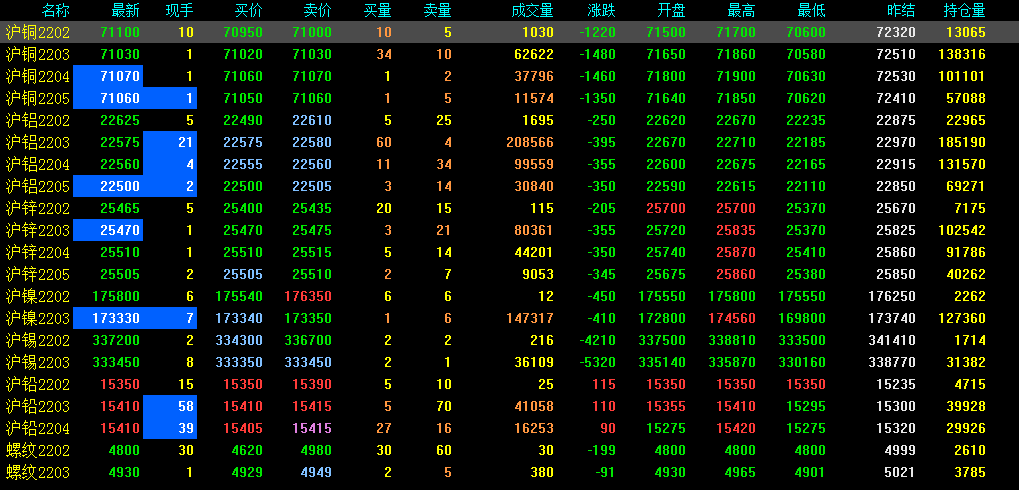Image resolution: width=1019 pixels, height=490 pixels.
Task: Click highlighted 现手 value 21
Action: pyautogui.click(x=170, y=142)
